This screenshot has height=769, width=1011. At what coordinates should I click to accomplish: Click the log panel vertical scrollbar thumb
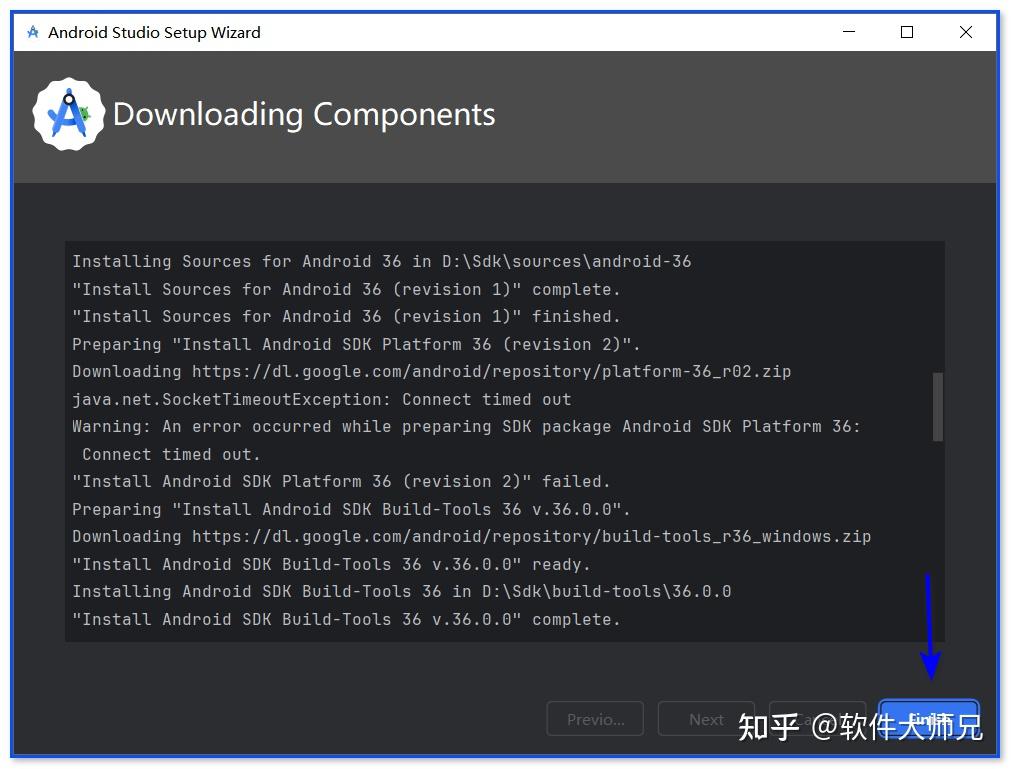[x=937, y=407]
